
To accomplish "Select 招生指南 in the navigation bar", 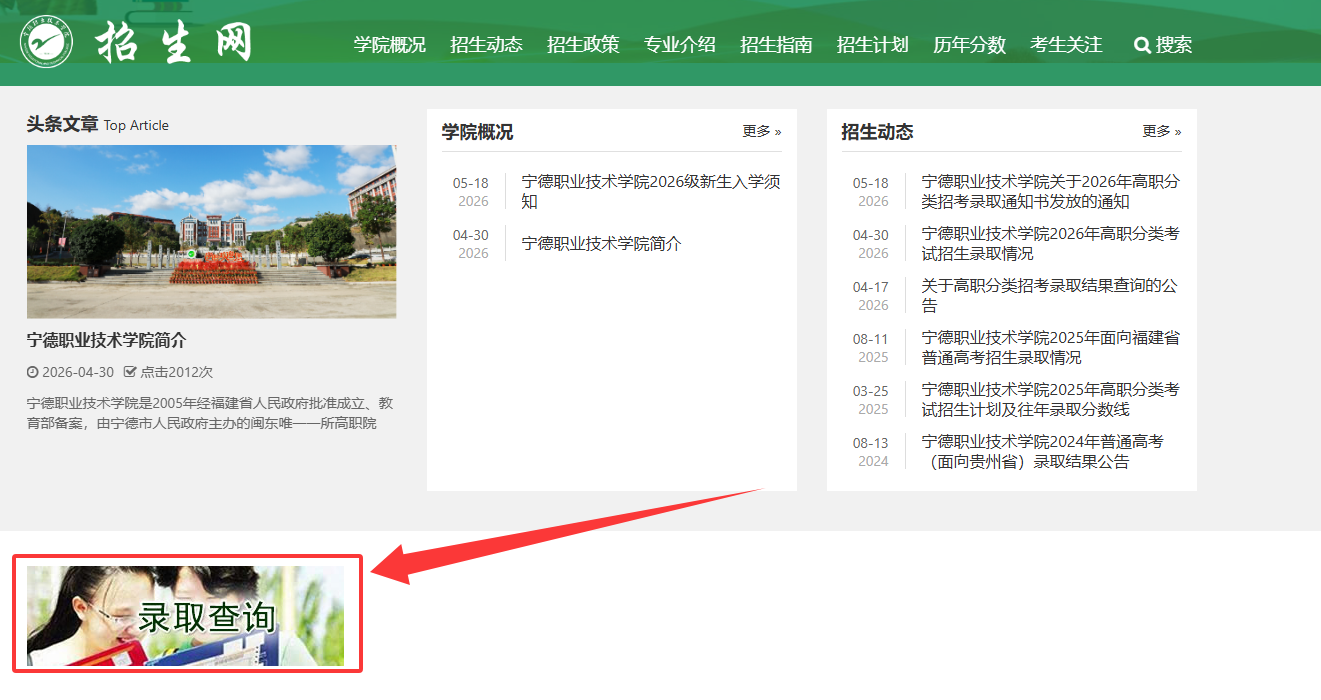I will coord(776,45).
